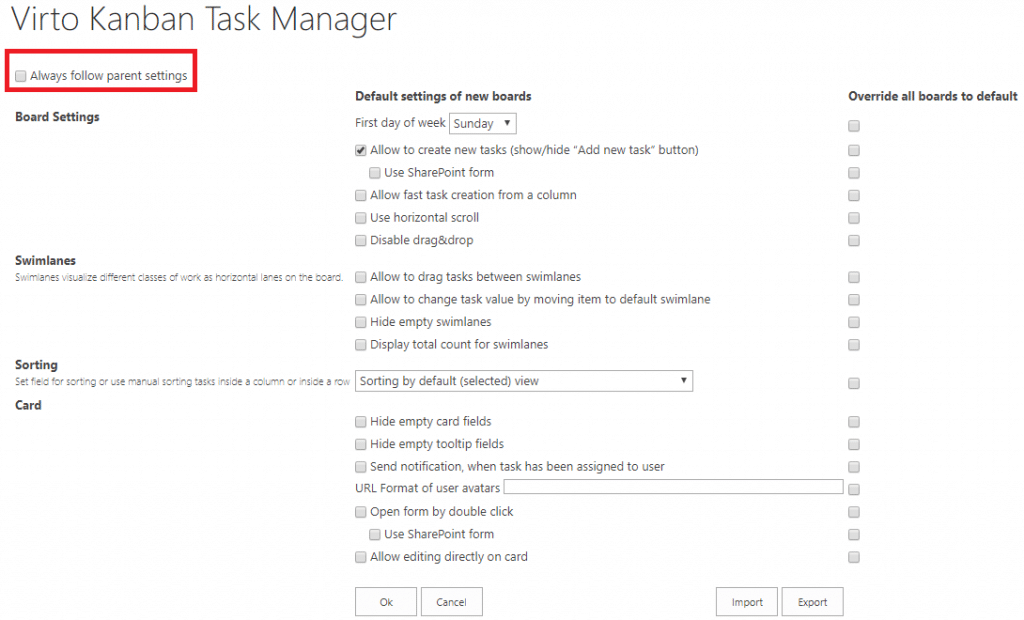Enable Allow to drag tasks between swimlanes
1024x620 pixels.
(x=360, y=277)
